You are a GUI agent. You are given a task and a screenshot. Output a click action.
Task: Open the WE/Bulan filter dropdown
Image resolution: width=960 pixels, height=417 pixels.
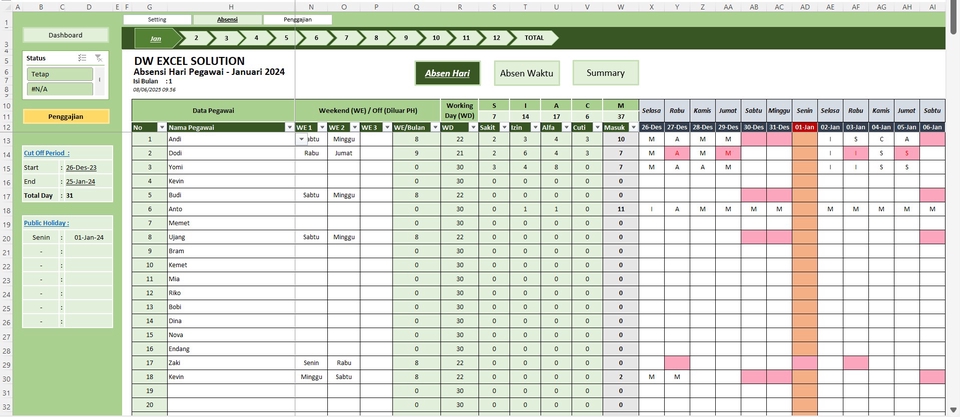(x=434, y=127)
